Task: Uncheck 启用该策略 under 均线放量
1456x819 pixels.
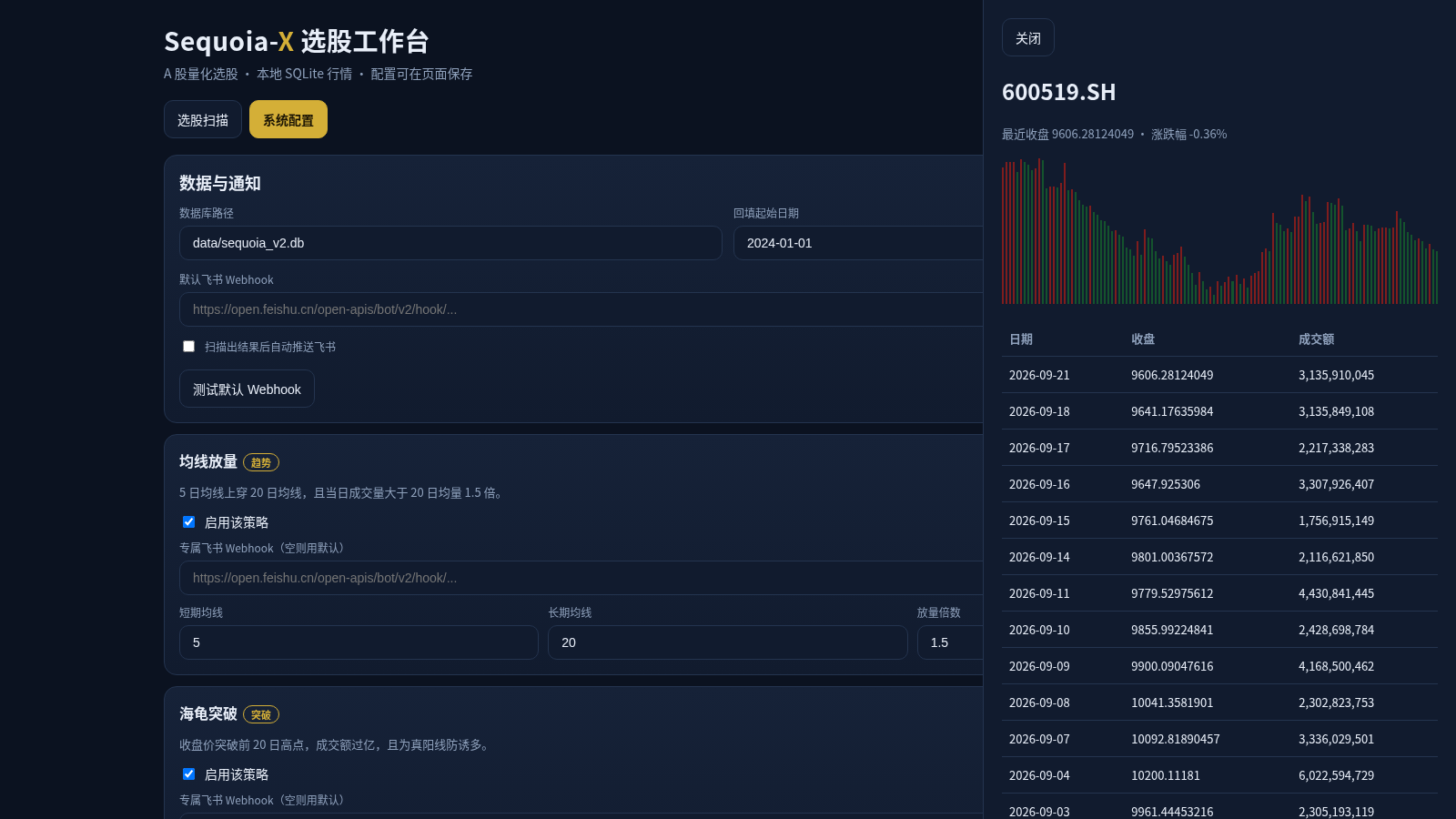Action: pos(188,522)
